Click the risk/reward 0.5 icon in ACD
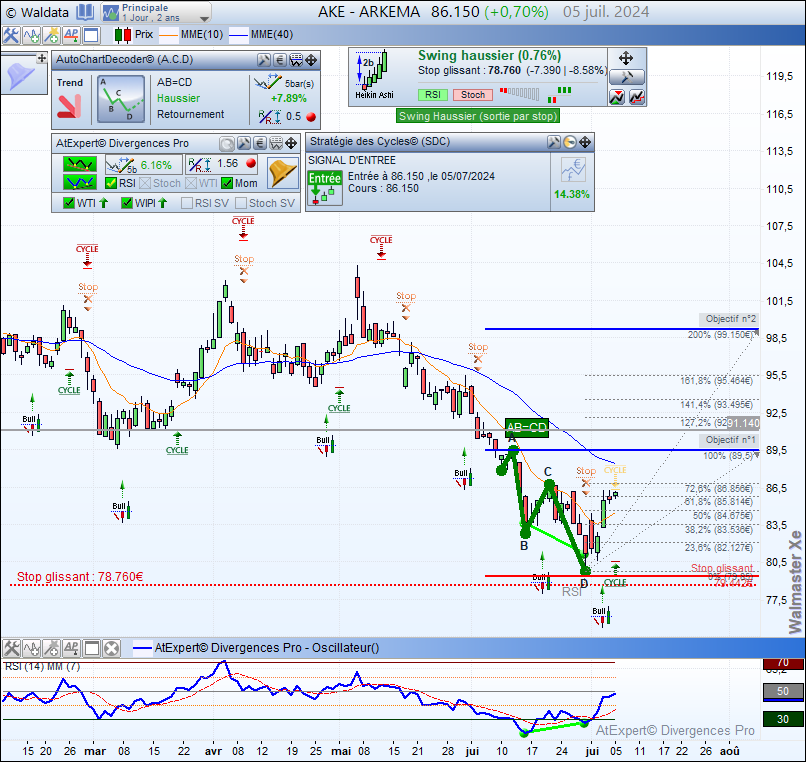Image resolution: width=806 pixels, height=762 pixels. tap(269, 117)
